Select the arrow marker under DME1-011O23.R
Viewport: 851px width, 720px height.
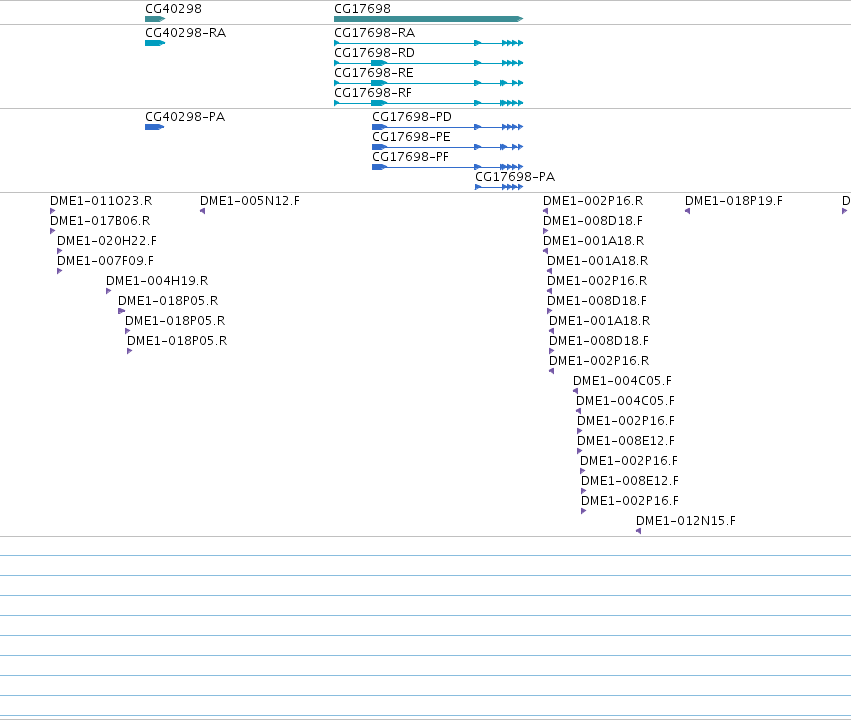53,211
